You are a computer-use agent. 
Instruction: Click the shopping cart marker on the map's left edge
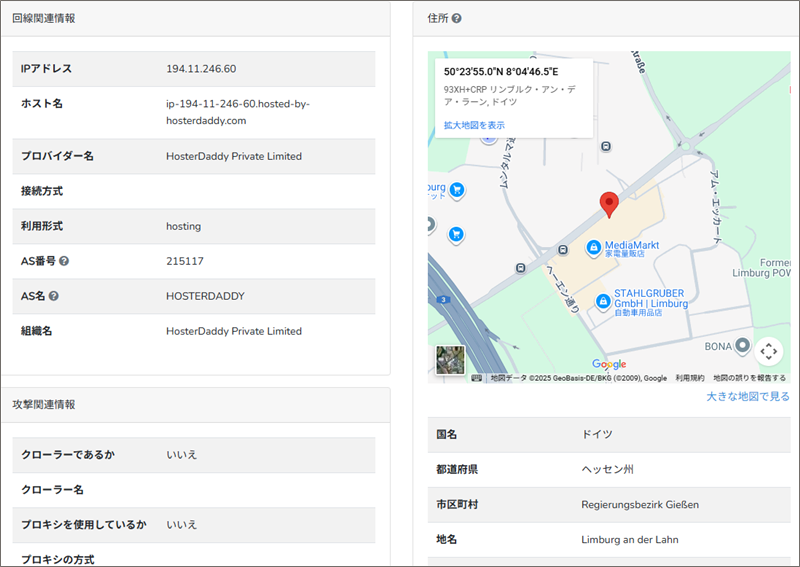pyautogui.click(x=456, y=234)
